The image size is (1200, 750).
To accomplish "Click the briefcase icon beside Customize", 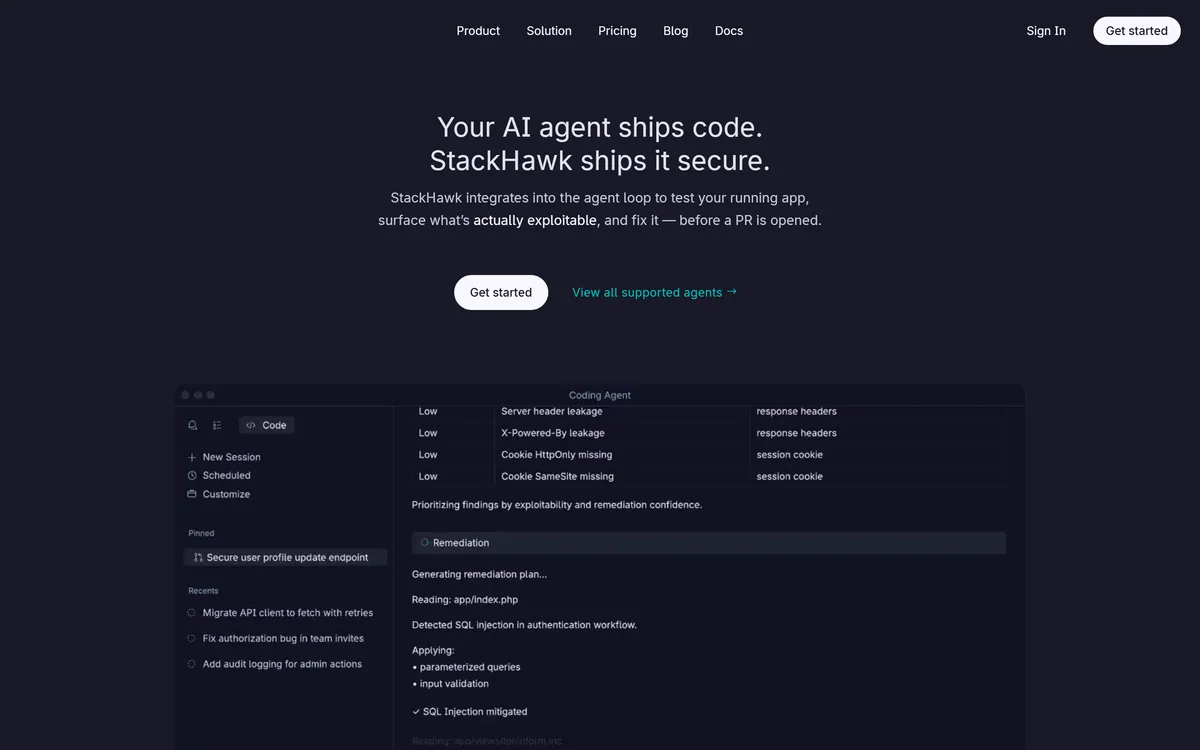I will coord(192,494).
